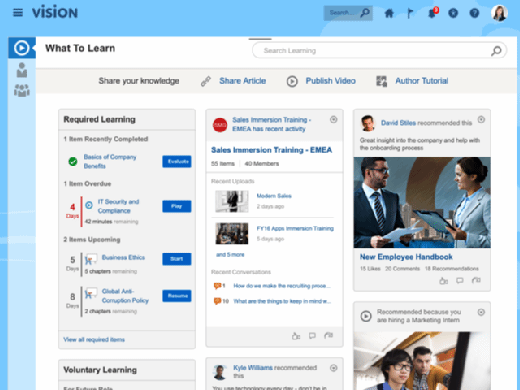Expand options on Sales Immersion Training card
The width and height of the screenshot is (520, 390).
pyautogui.click(x=333, y=119)
